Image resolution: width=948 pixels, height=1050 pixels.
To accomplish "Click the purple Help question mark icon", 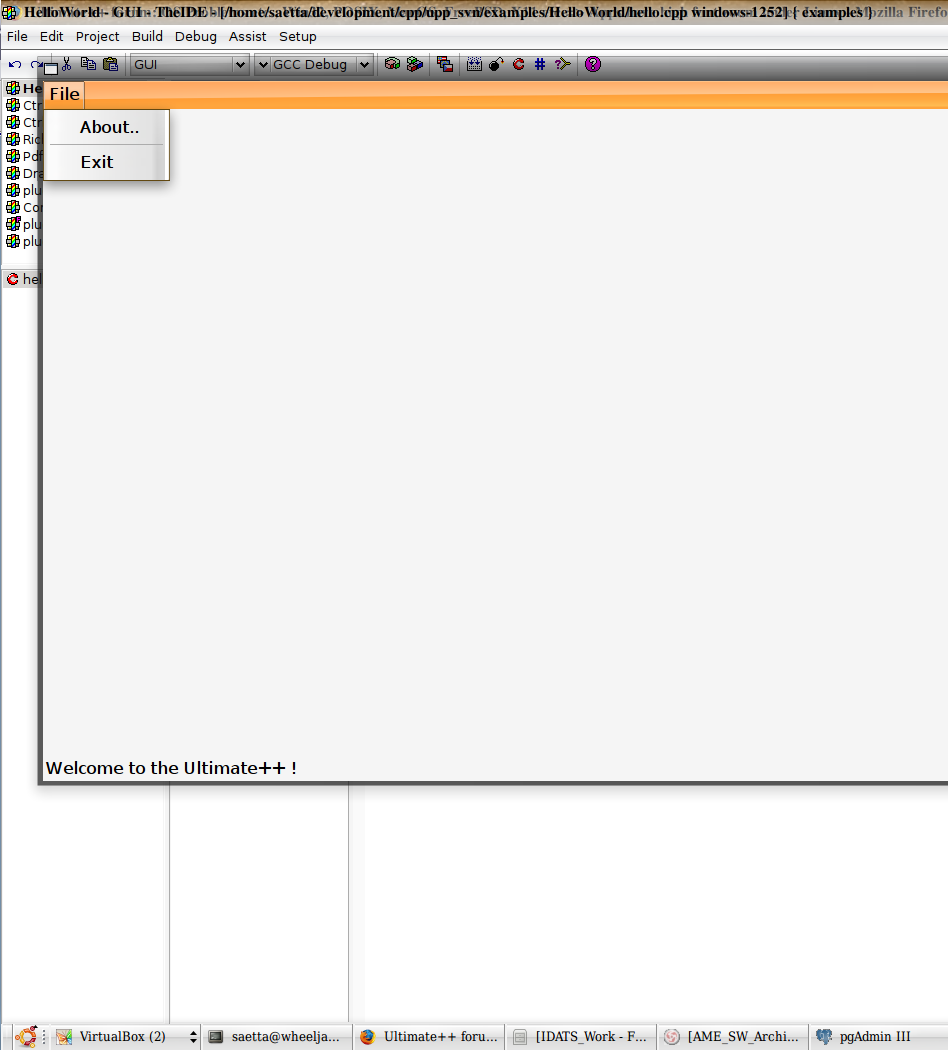I will (x=593, y=64).
